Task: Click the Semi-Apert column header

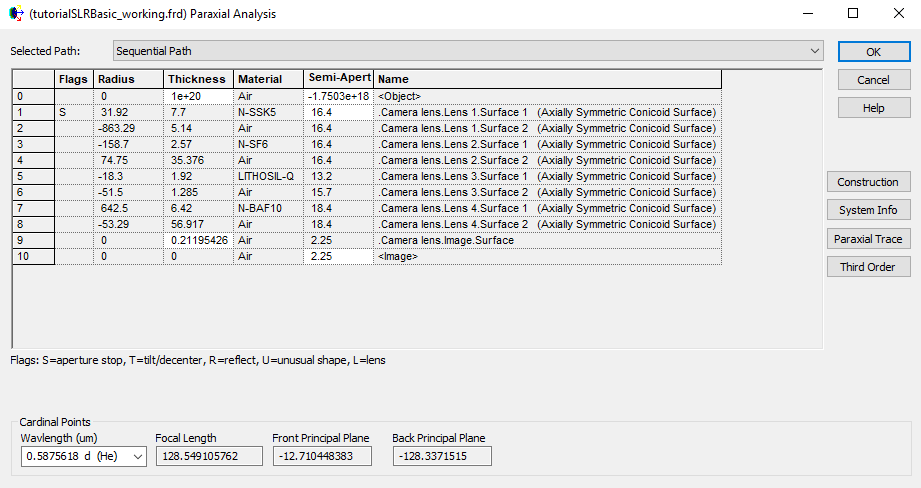Action: click(x=339, y=79)
